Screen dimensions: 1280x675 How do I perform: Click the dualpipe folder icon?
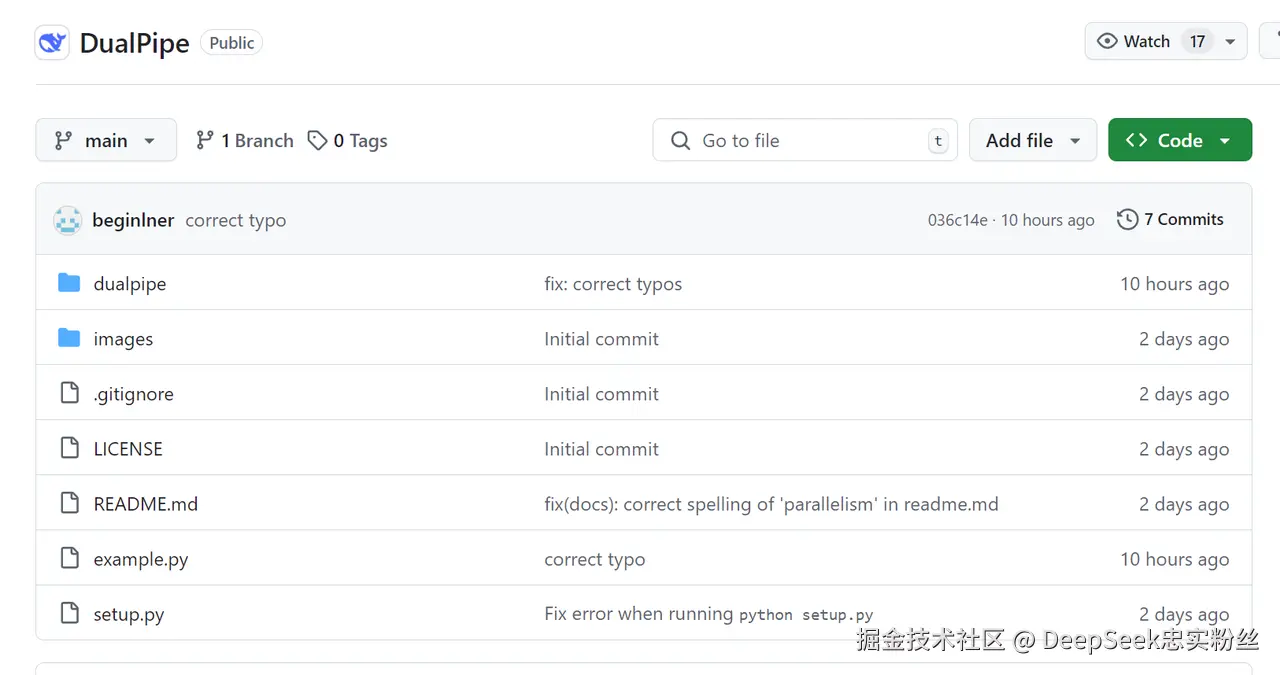(69, 283)
